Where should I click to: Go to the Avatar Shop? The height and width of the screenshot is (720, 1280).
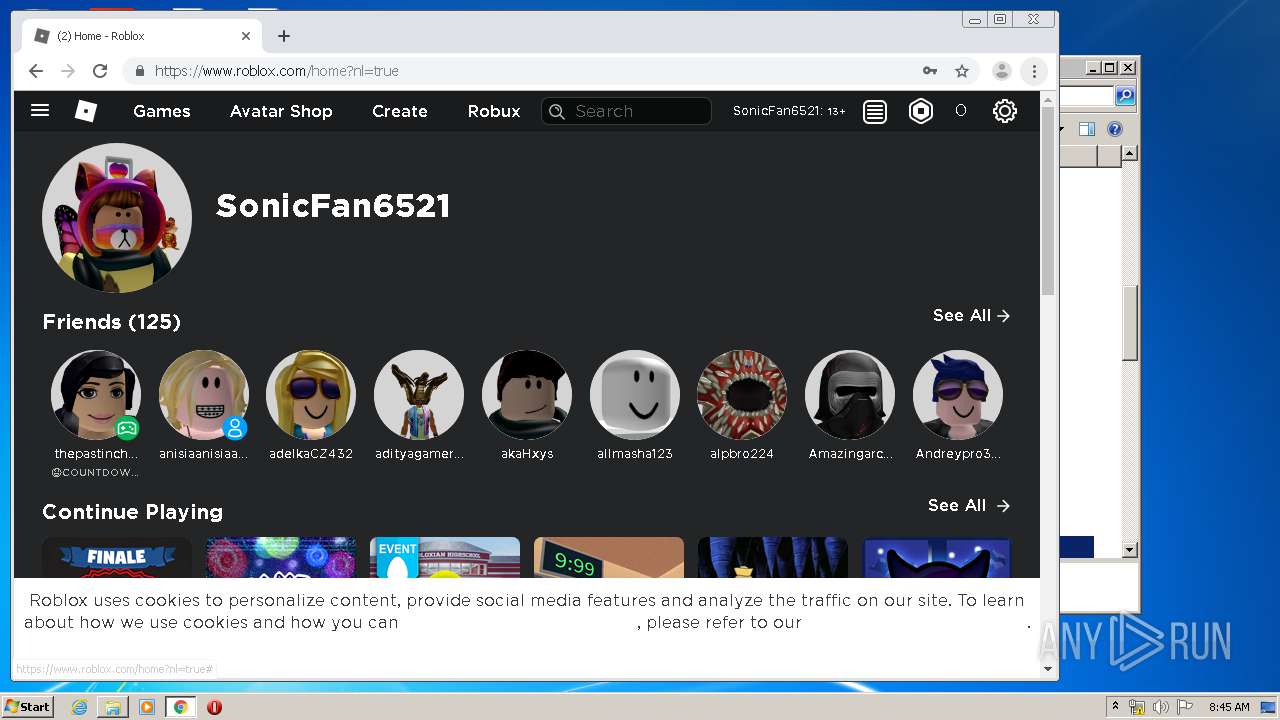pyautogui.click(x=281, y=111)
